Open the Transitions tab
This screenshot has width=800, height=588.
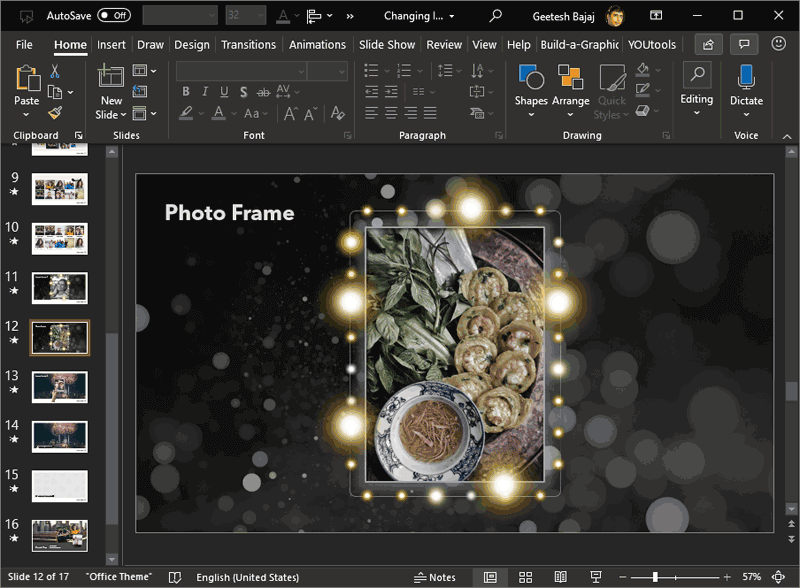click(x=249, y=45)
